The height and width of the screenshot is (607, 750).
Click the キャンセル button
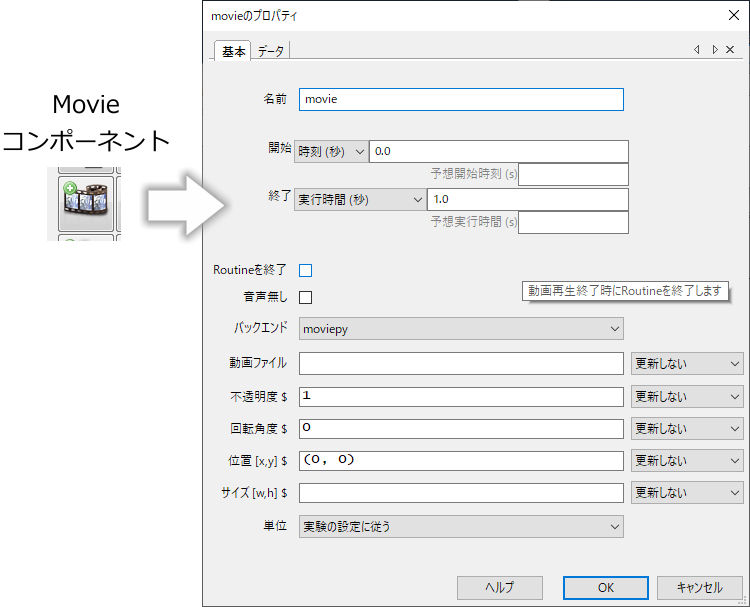click(x=699, y=587)
